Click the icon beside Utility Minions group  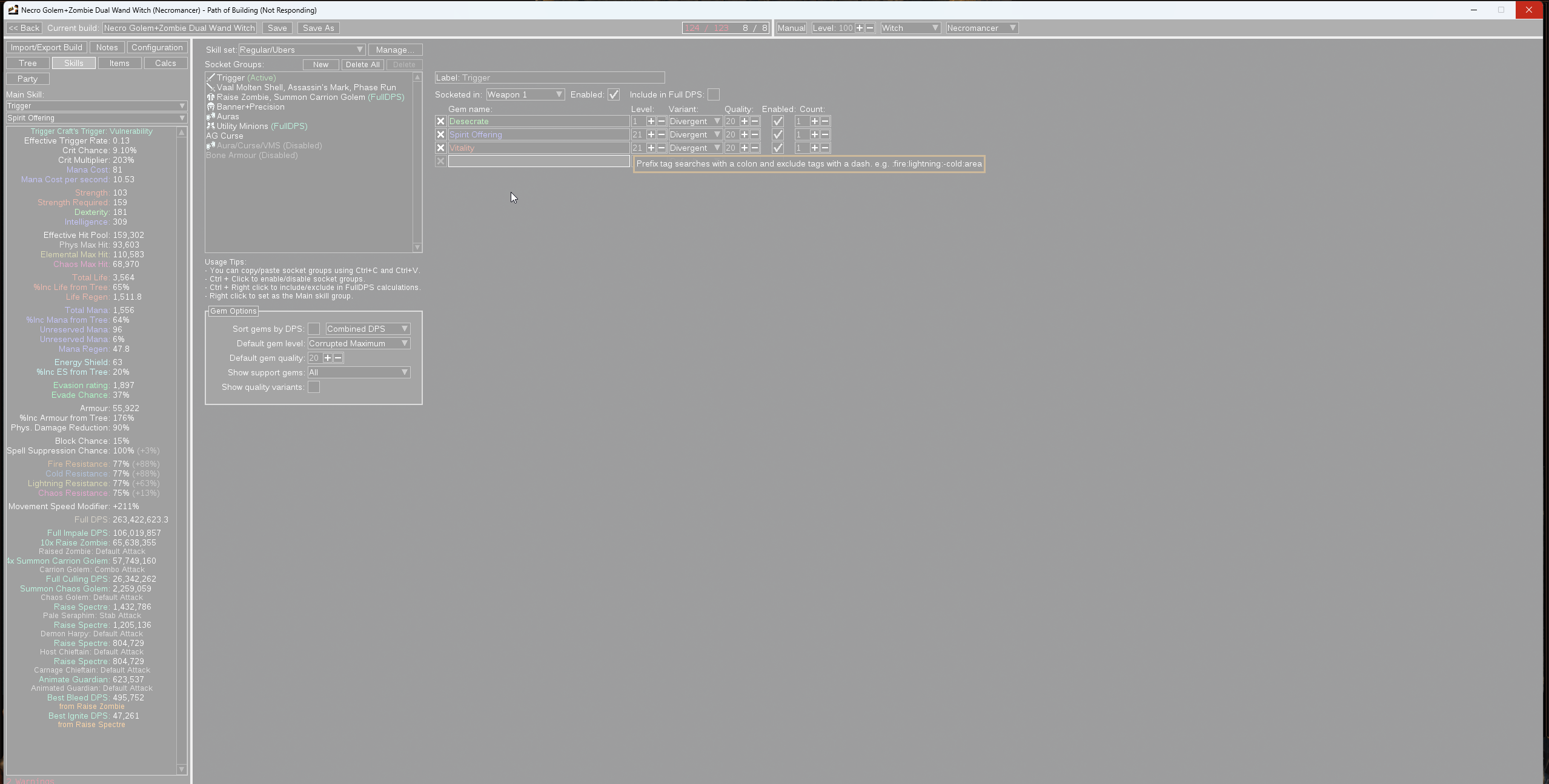click(211, 126)
